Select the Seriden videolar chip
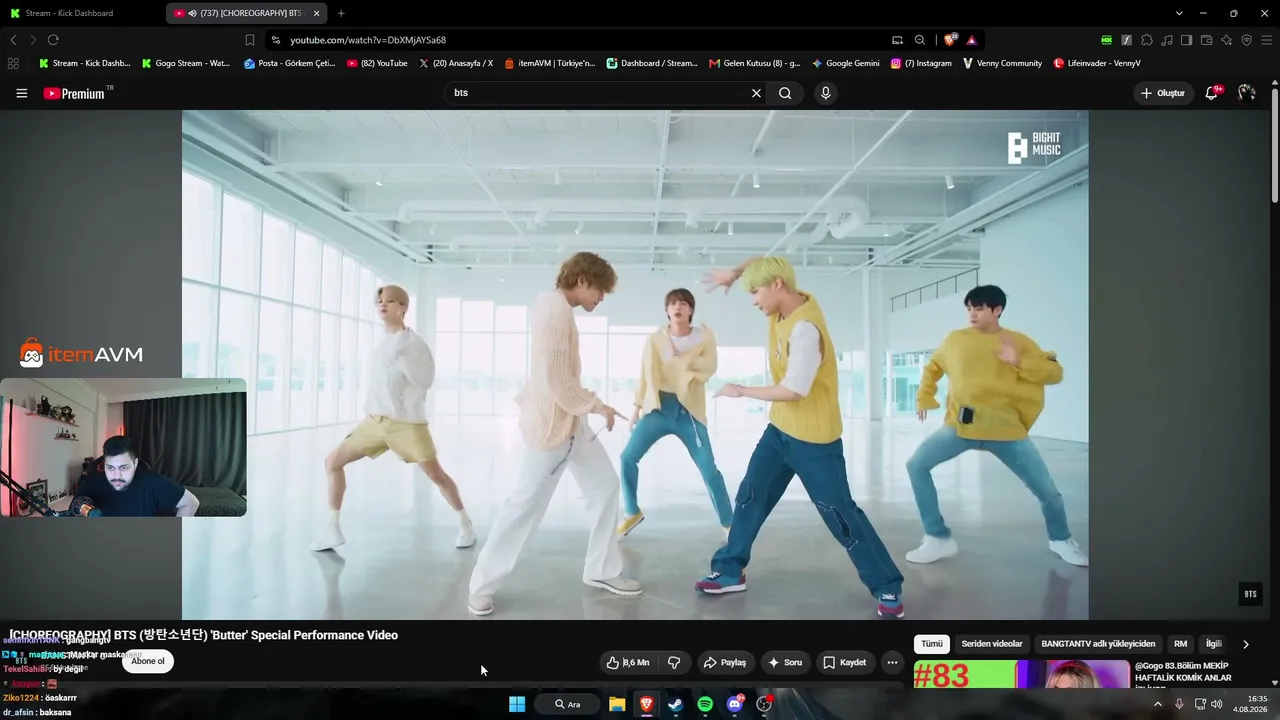The image size is (1280, 720). (992, 644)
